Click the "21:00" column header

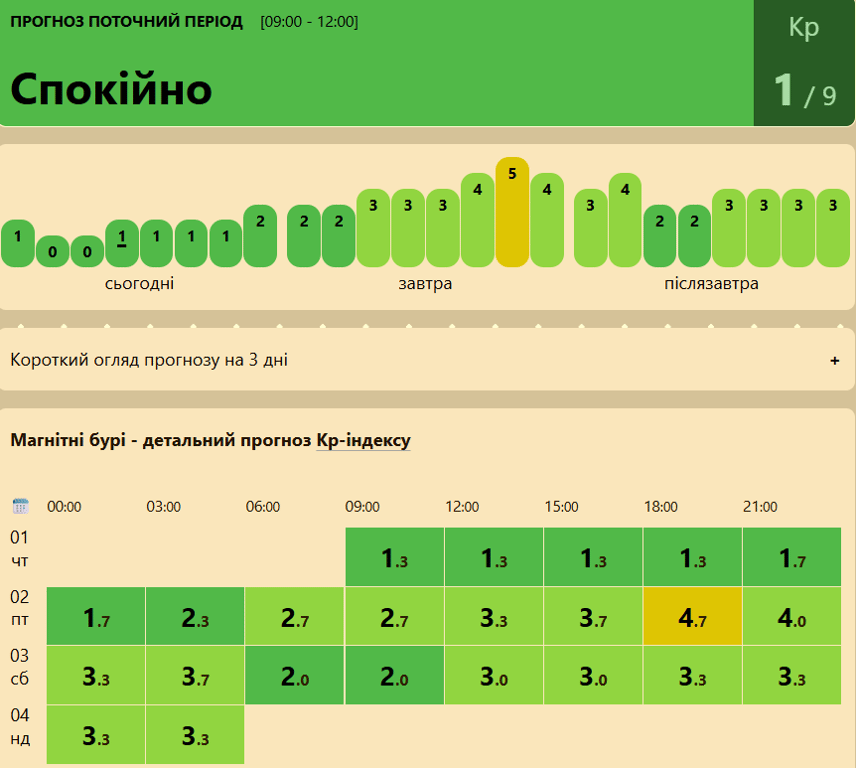pyautogui.click(x=760, y=507)
